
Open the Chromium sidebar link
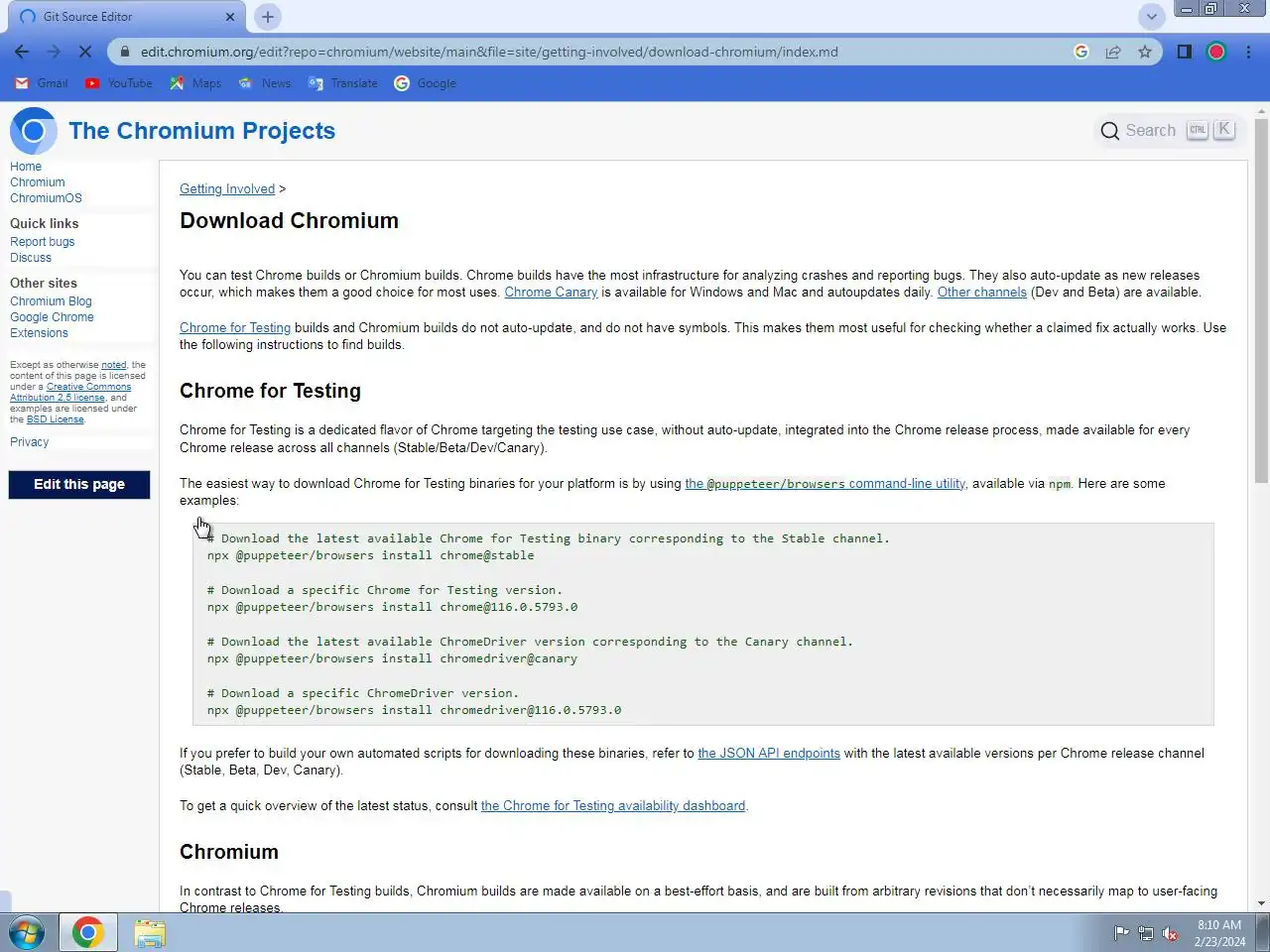[x=38, y=182]
